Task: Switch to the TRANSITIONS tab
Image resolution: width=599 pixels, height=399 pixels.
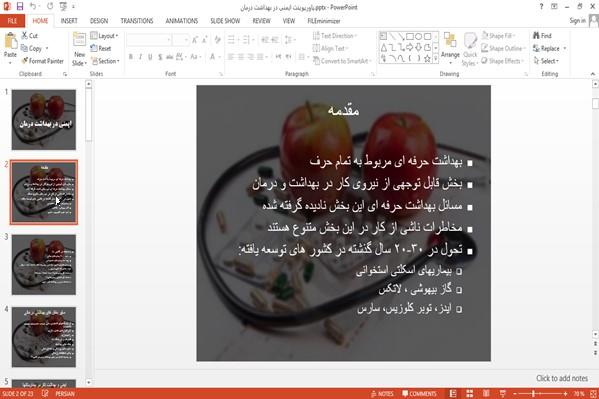Action: point(137,21)
